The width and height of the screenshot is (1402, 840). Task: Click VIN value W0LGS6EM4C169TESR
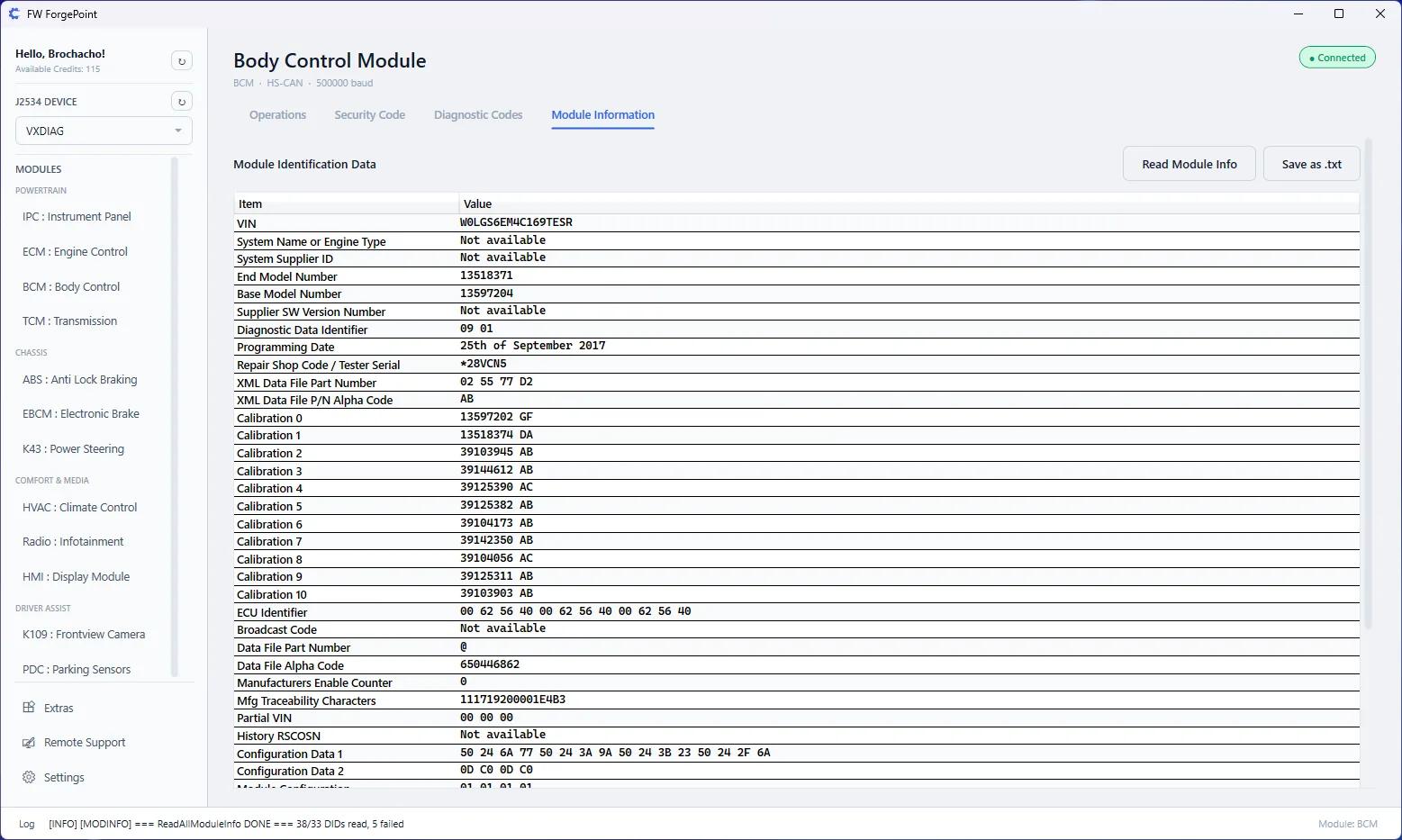pos(516,222)
